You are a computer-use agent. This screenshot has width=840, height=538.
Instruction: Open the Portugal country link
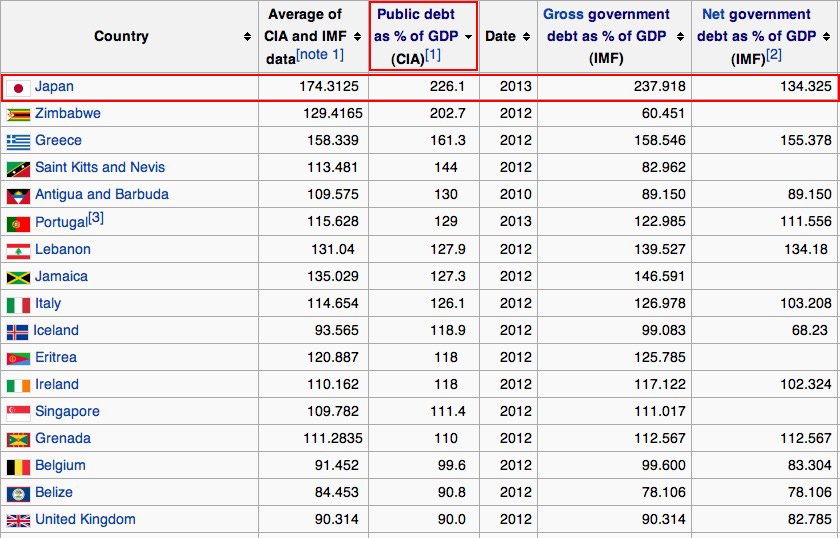point(61,223)
